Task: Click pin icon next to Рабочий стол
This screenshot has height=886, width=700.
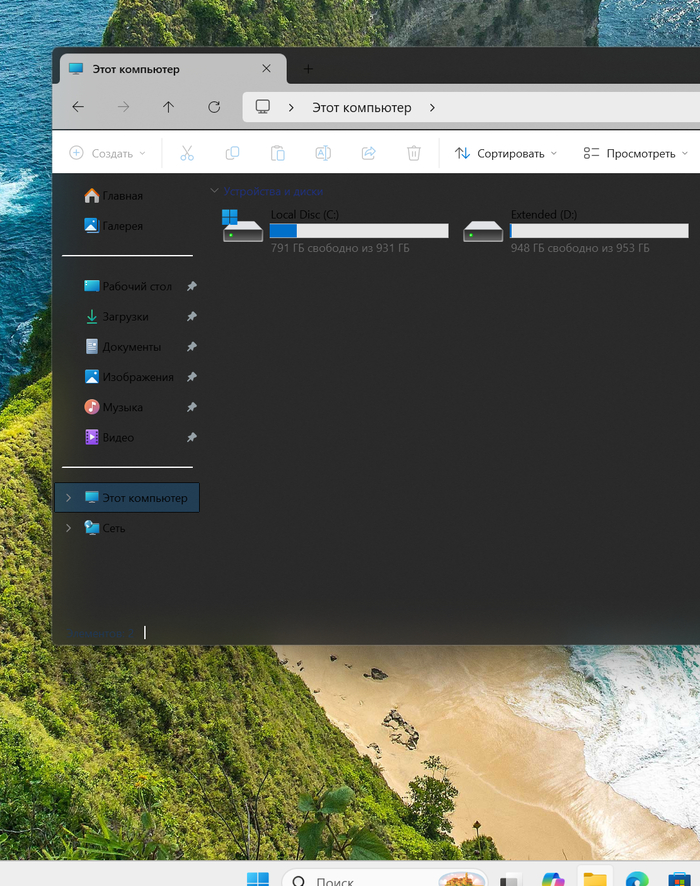Action: [192, 286]
